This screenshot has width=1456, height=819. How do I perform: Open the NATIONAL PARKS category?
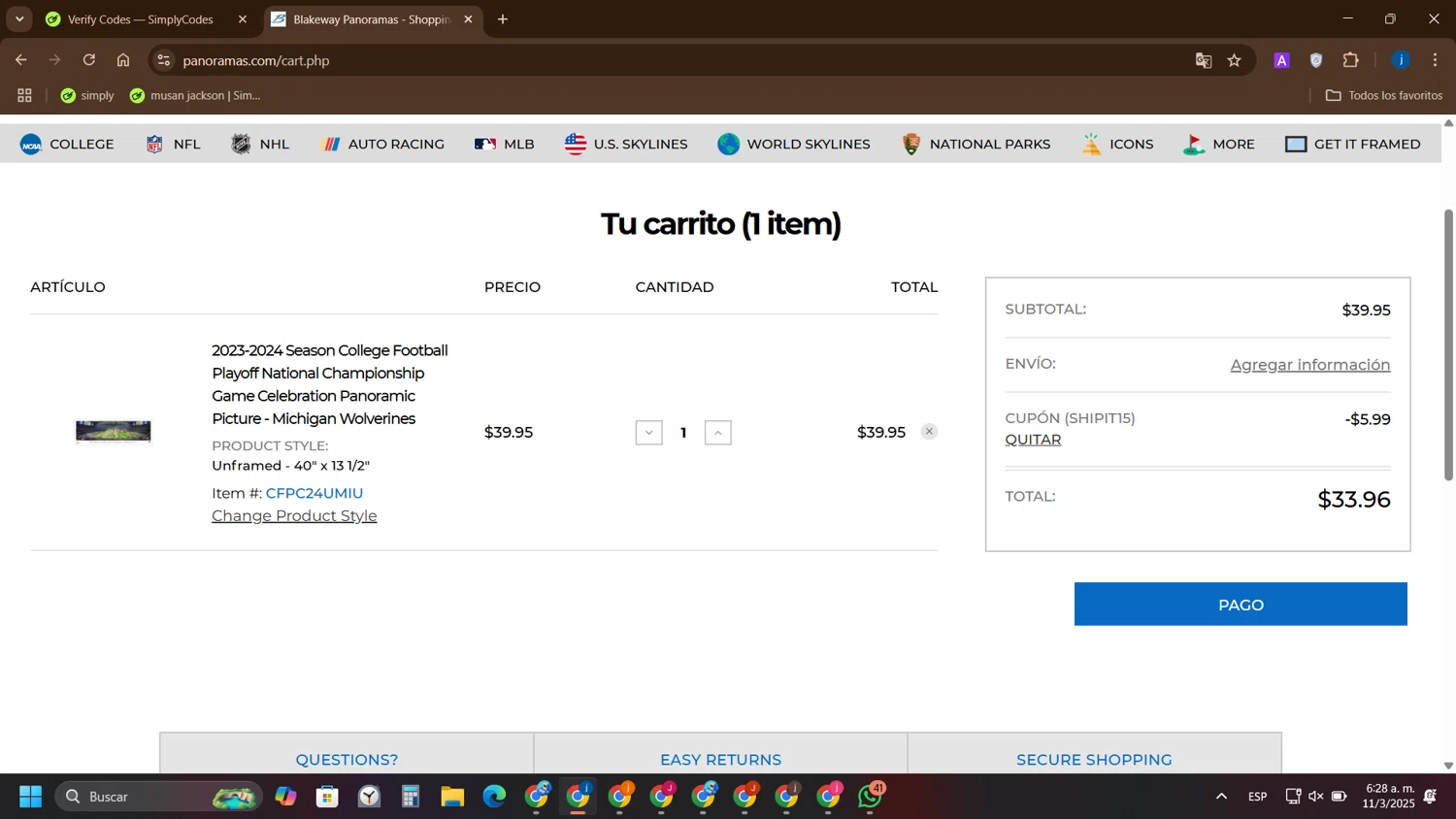point(976,145)
